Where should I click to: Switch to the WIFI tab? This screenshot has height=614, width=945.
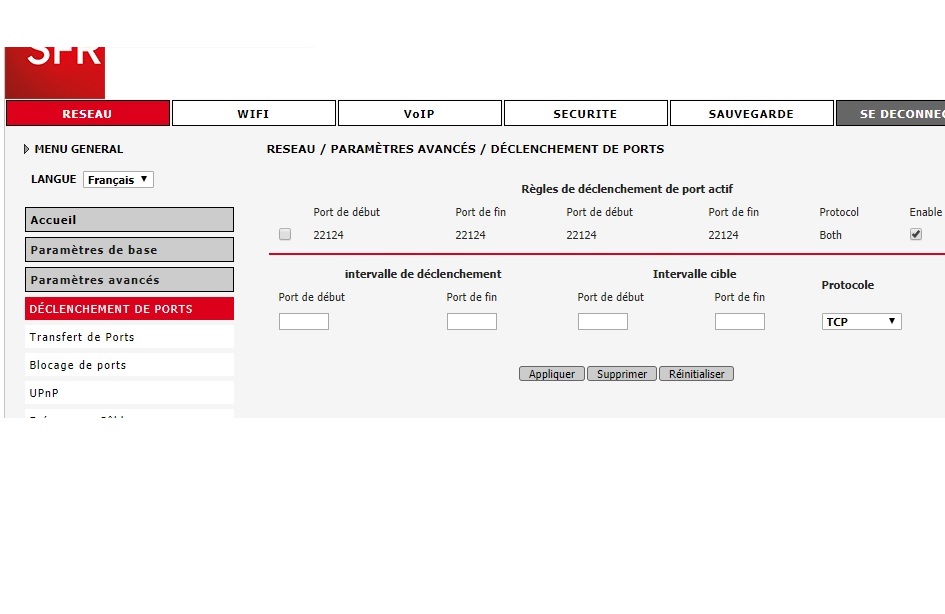253,114
